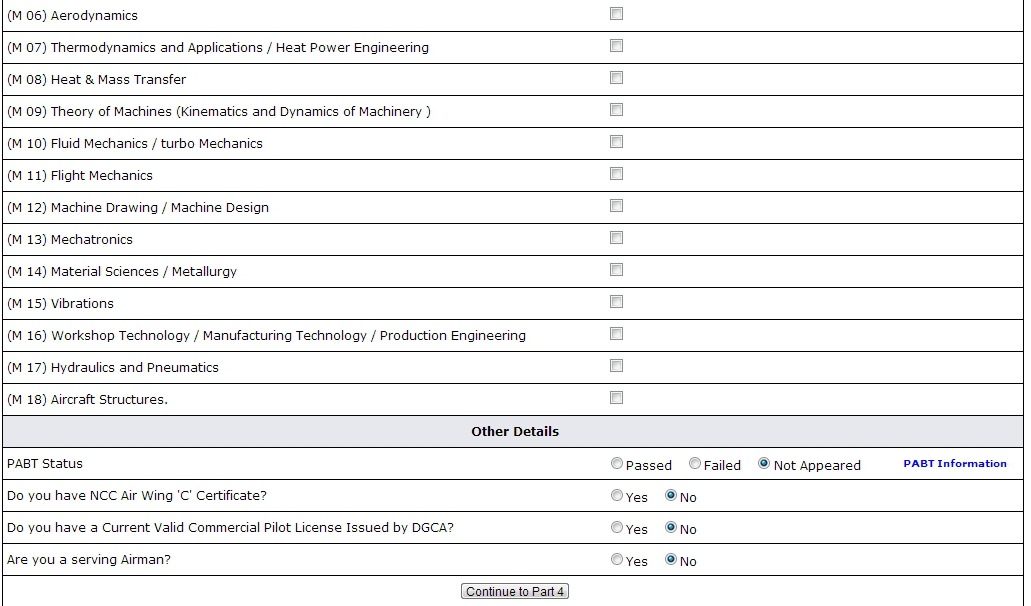The height and width of the screenshot is (606, 1031).
Task: Enable the Vibrations checkbox
Action: coord(616,302)
